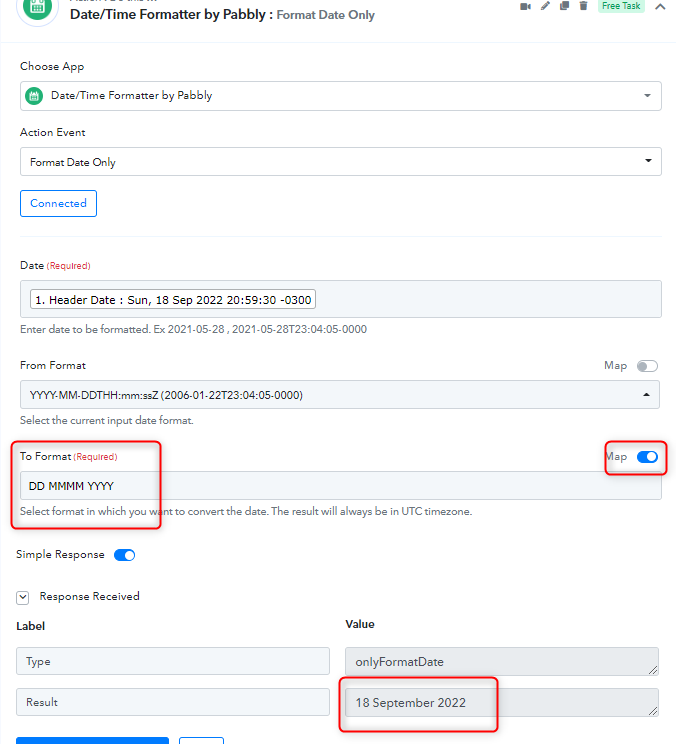Collapse the Response Received section

[x=23, y=597]
